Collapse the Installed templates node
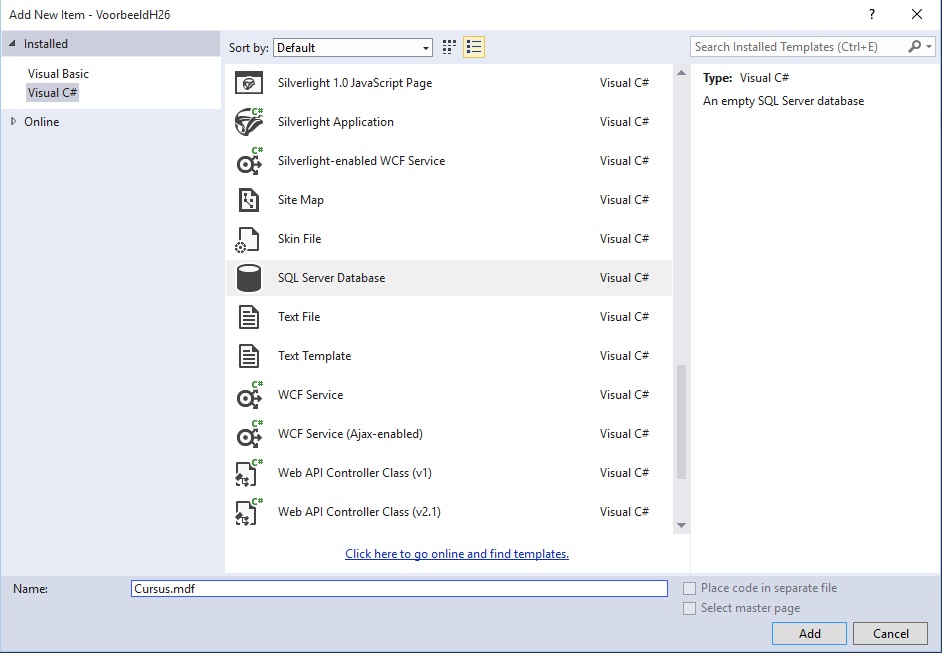 click(12, 44)
